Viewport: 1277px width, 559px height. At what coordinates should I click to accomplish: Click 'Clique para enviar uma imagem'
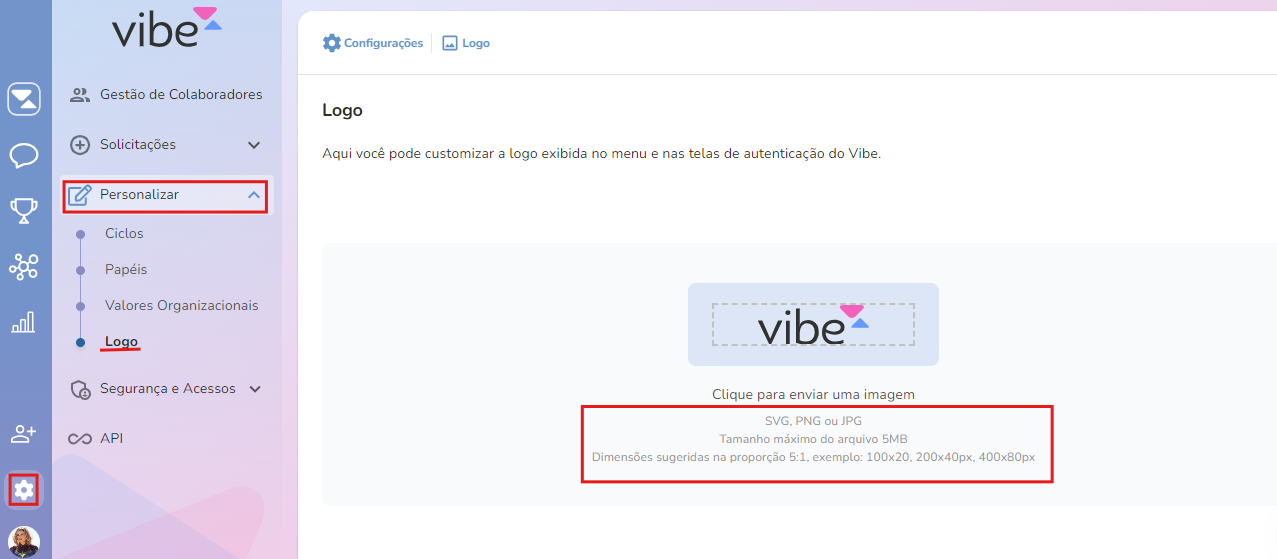click(813, 394)
